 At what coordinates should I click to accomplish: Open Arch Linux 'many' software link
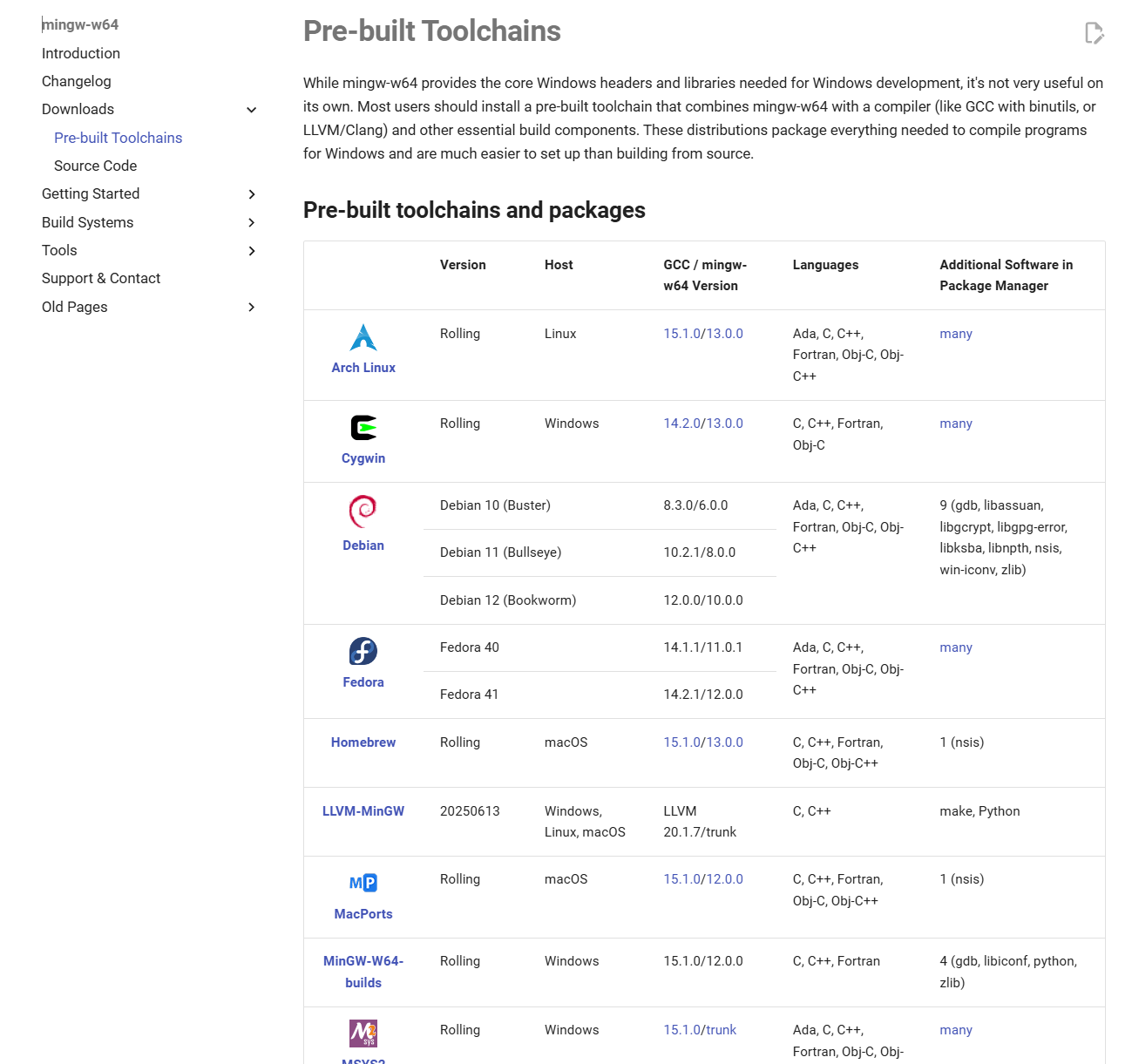point(956,334)
